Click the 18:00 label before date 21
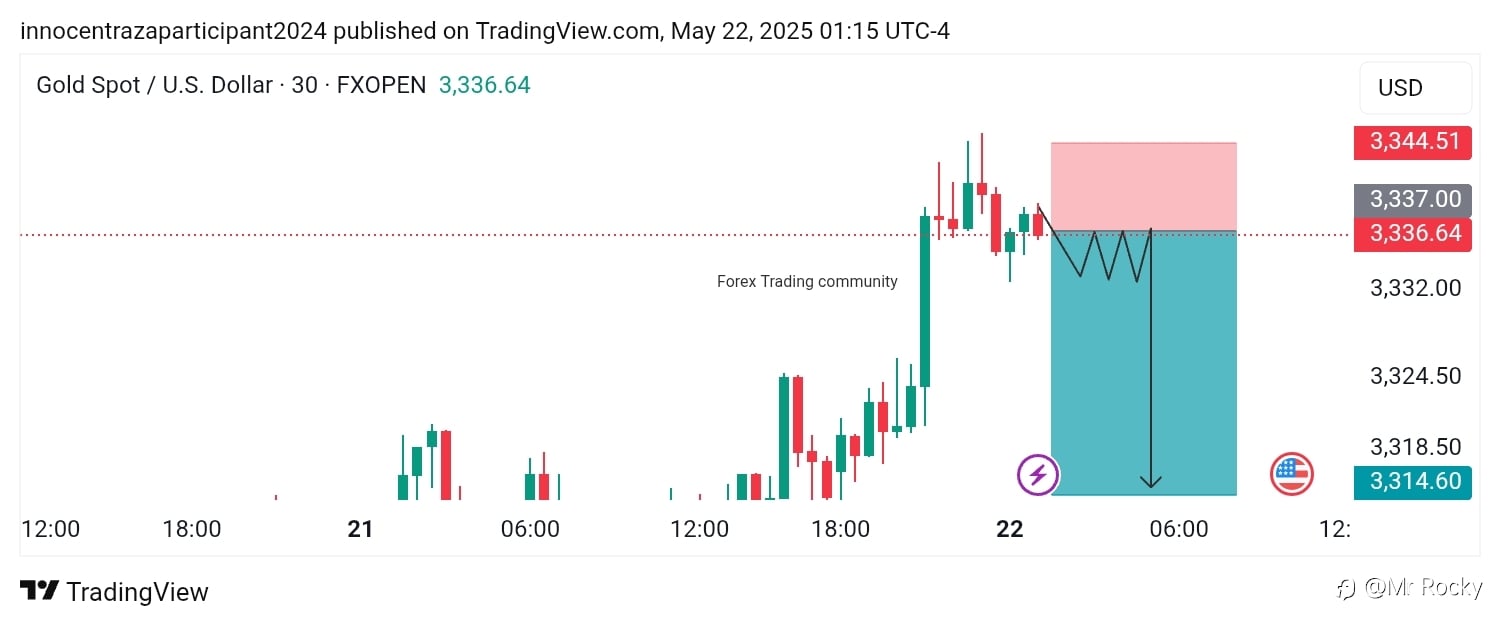The image size is (1500, 626). pos(192,529)
